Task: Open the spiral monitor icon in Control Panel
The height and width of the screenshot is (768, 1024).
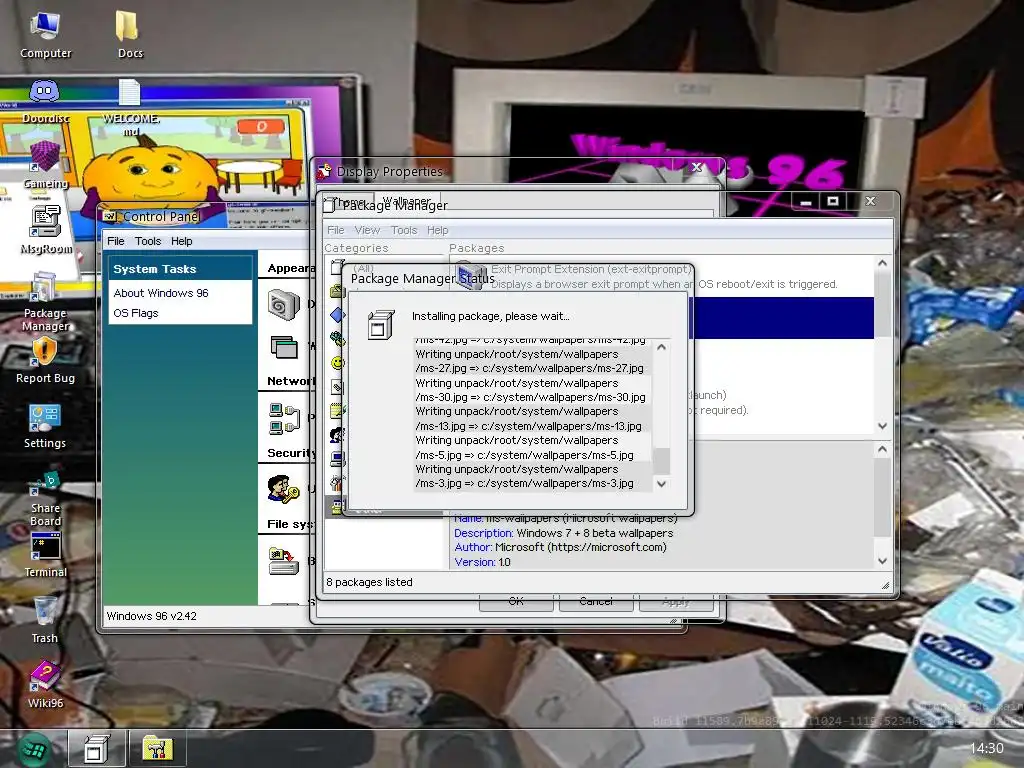Action: pos(283,305)
